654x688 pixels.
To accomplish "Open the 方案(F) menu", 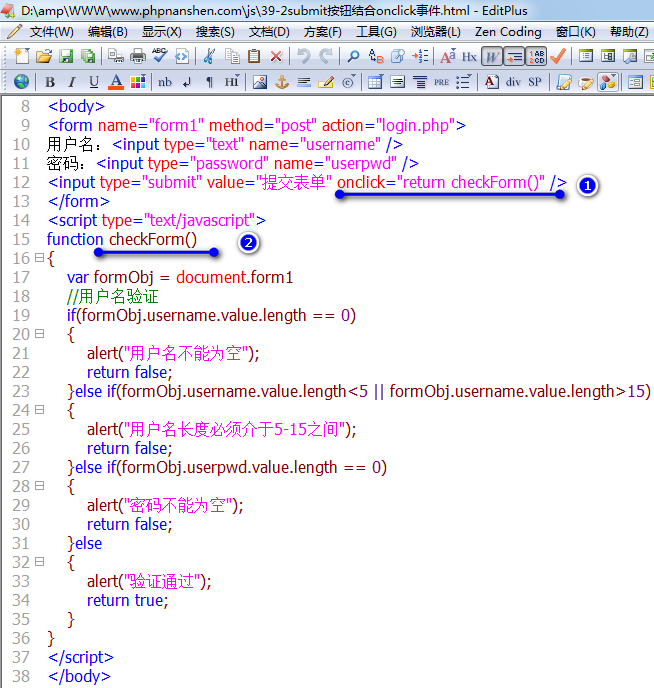I will click(322, 32).
